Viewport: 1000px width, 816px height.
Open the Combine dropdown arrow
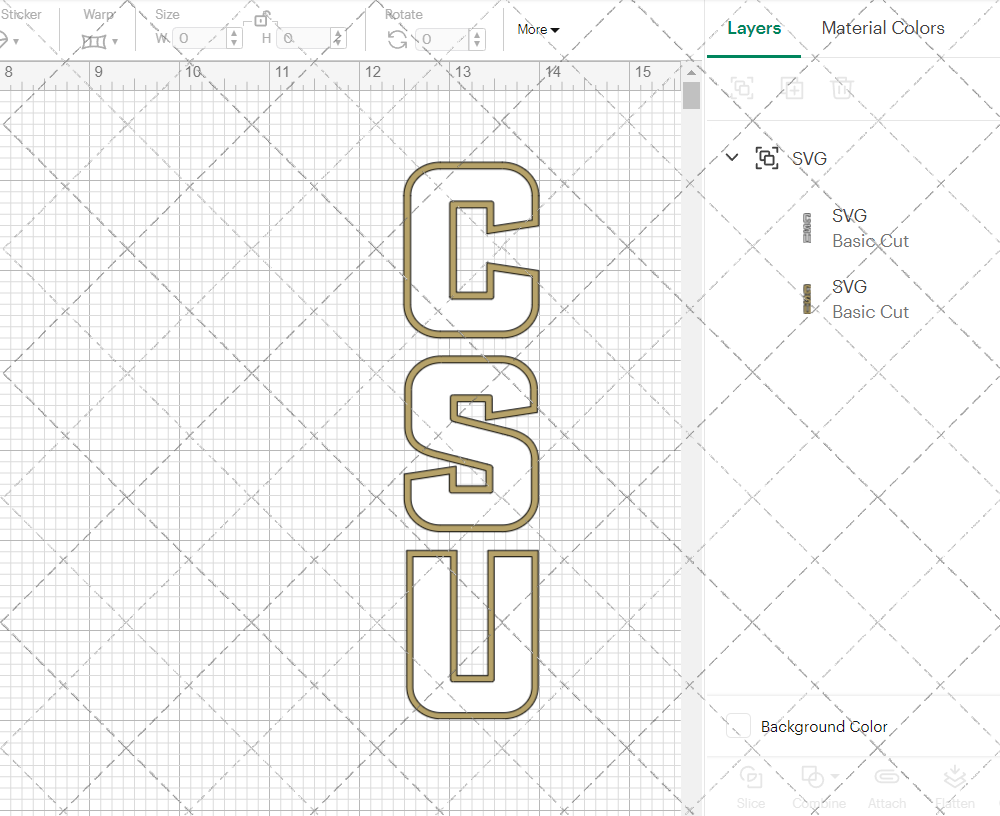(x=835, y=777)
